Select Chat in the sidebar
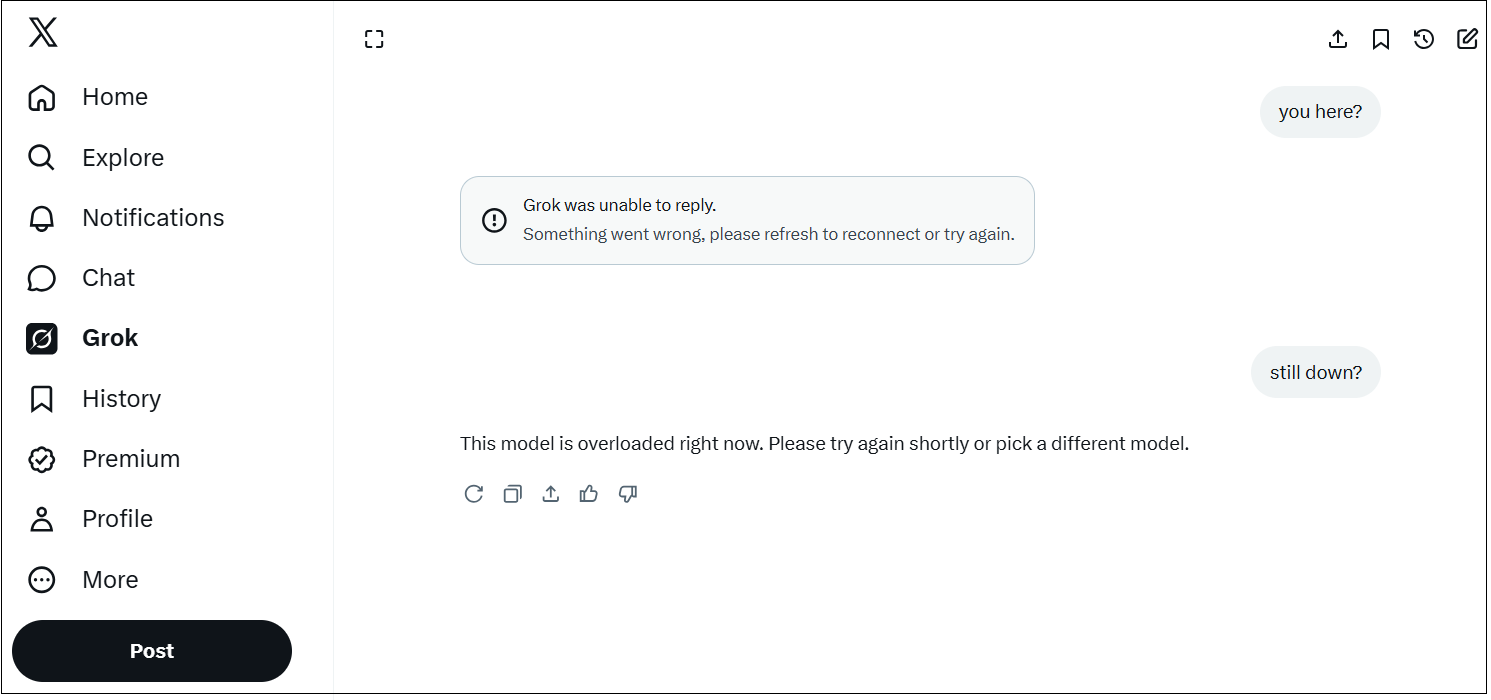The height and width of the screenshot is (700, 1491). 108,278
